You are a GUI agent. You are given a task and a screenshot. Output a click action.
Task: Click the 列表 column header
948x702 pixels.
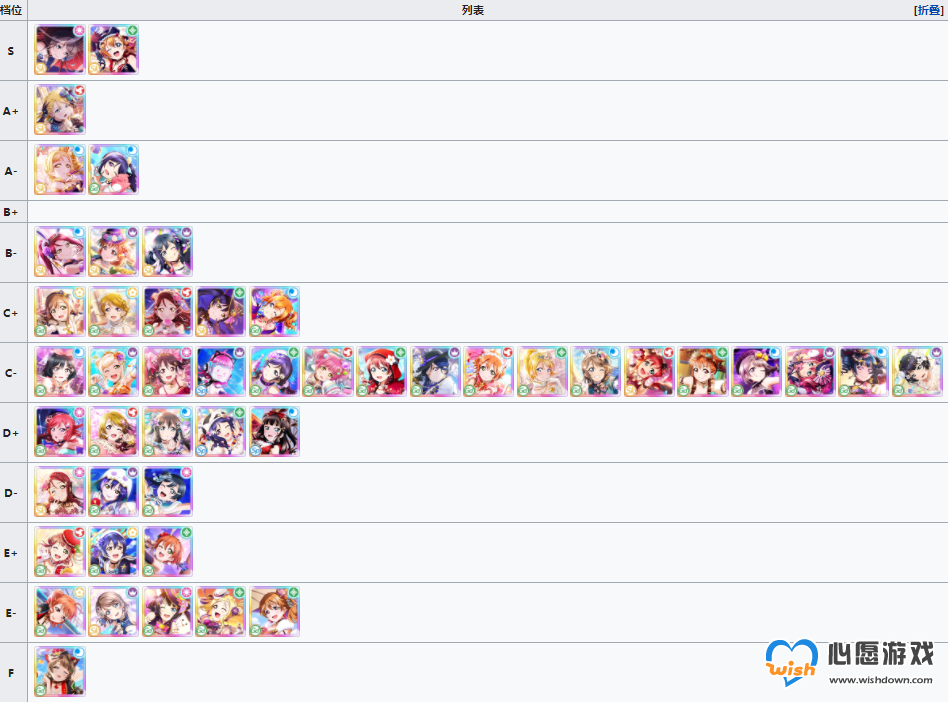(x=473, y=10)
